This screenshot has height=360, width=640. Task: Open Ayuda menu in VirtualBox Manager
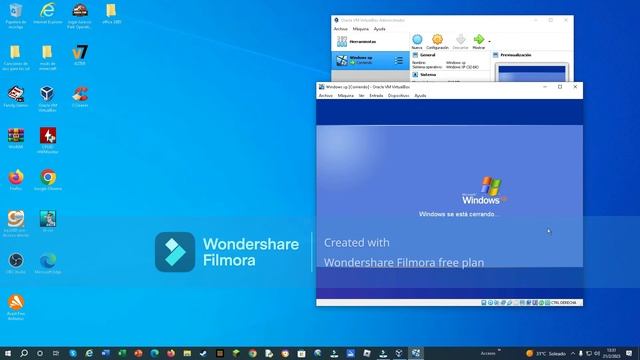(x=380, y=29)
